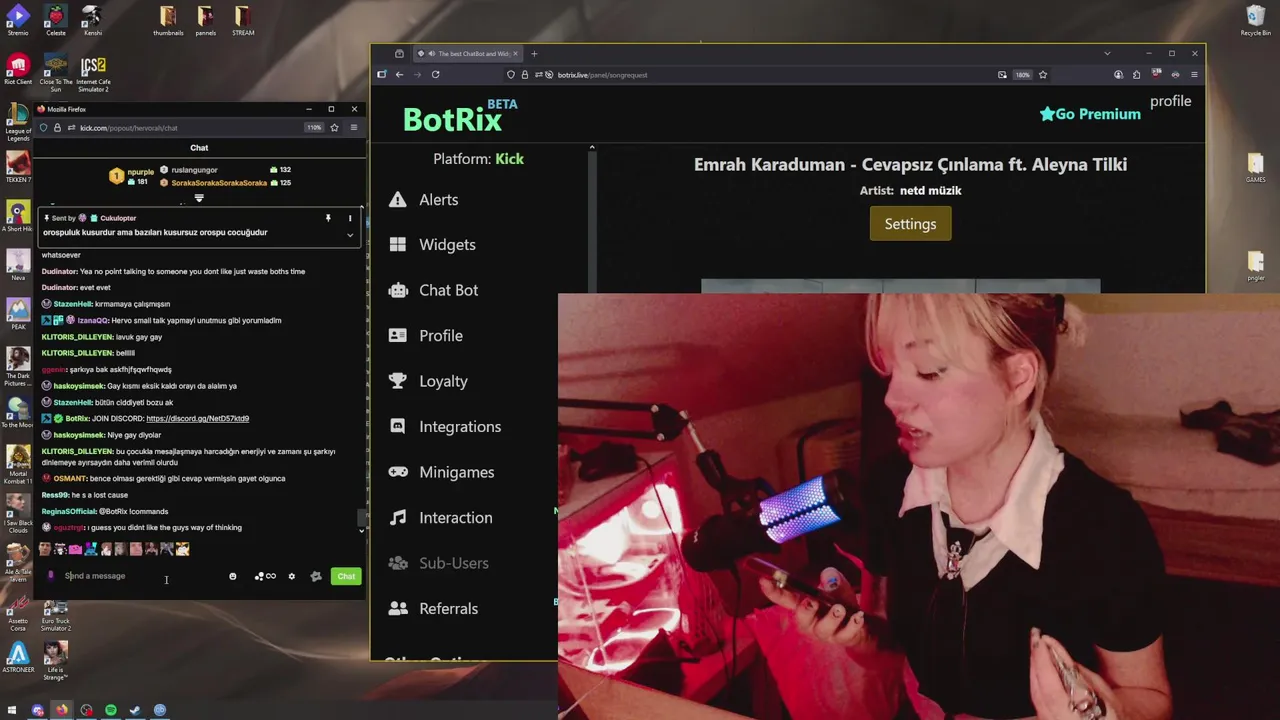This screenshot has height=720, width=1280.
Task: Select the Interaction menu item
Action: coord(441,517)
